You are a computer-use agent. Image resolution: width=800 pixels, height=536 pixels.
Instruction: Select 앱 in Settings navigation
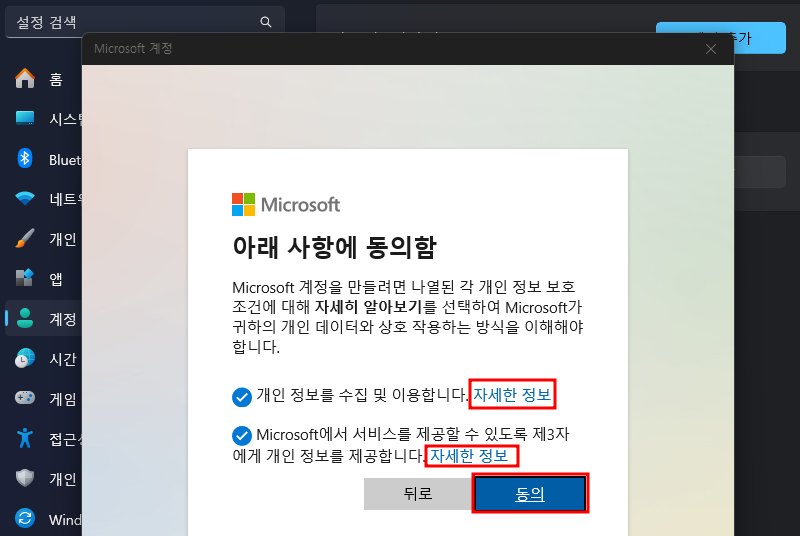coord(56,279)
